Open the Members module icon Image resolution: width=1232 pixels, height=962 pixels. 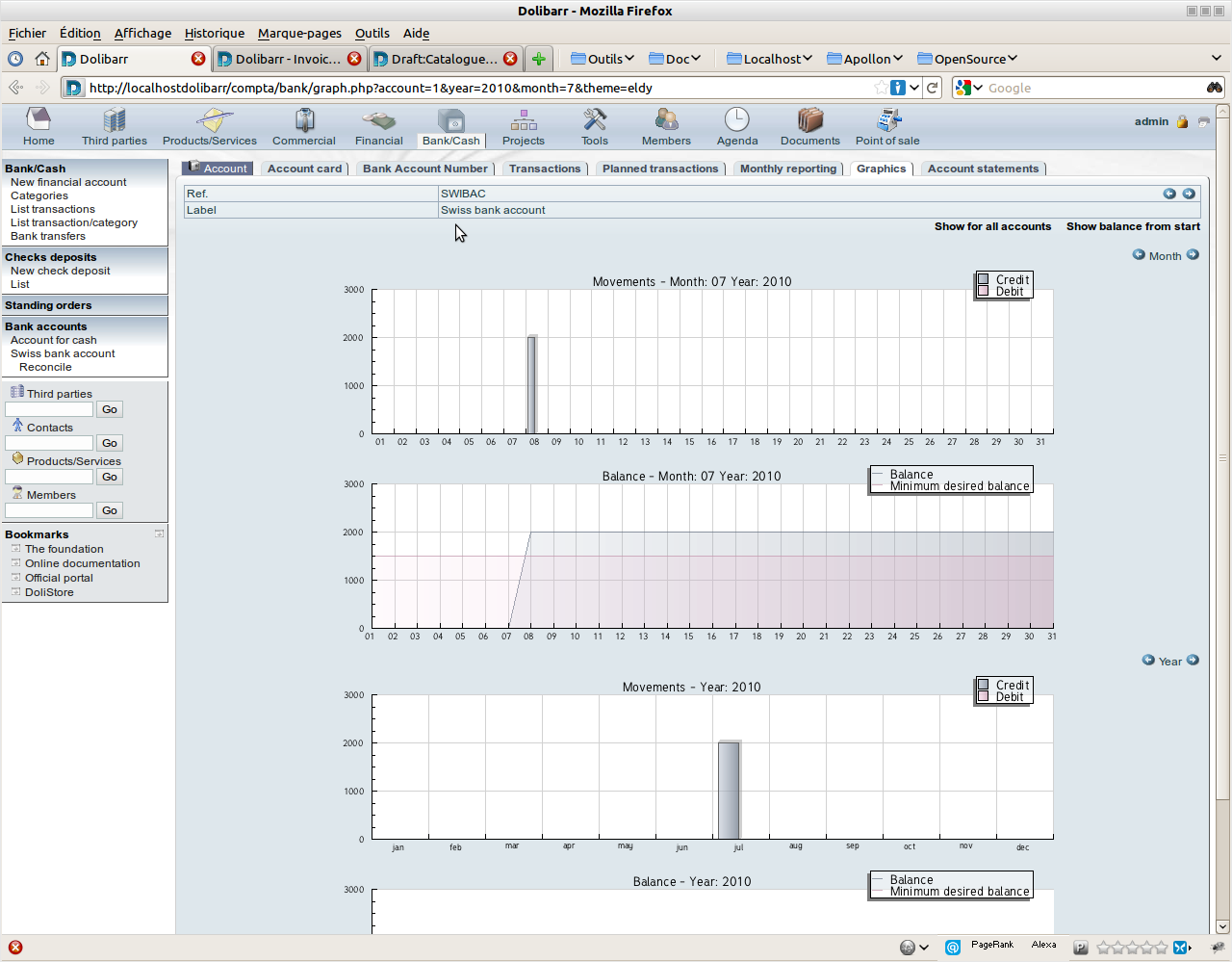click(666, 119)
